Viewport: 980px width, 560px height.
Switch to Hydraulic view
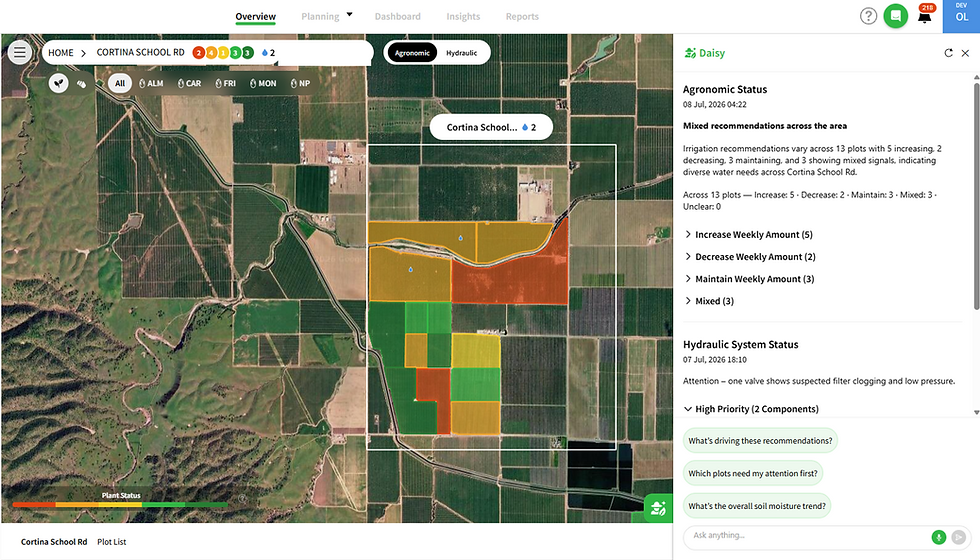click(x=461, y=53)
